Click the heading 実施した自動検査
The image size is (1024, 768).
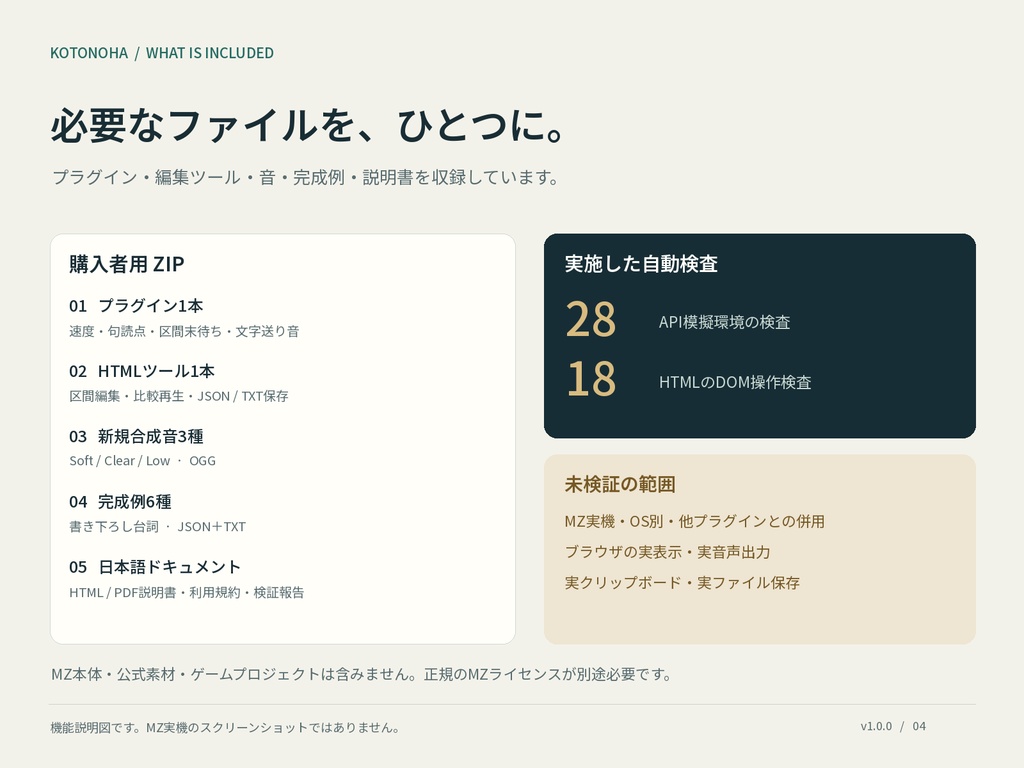(641, 264)
